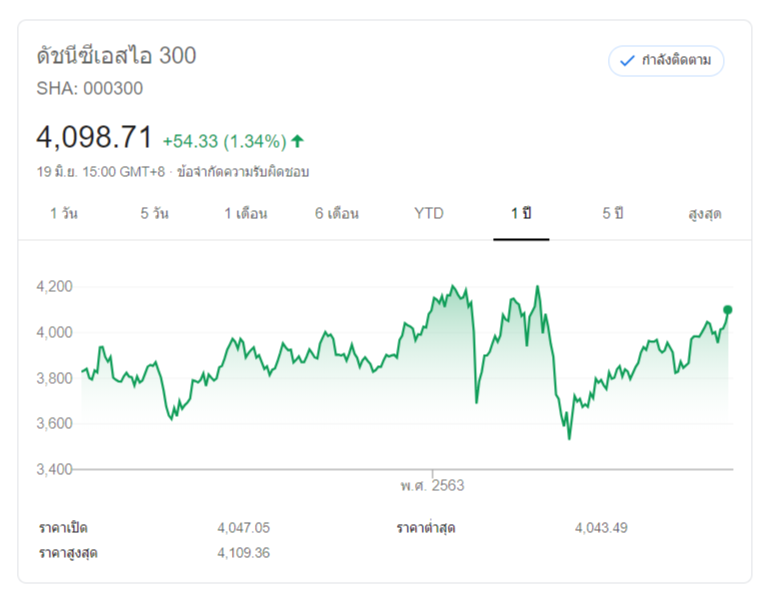Click the ราคาเปิด value 4,047.05
This screenshot has width=763, height=599.
coord(243,527)
